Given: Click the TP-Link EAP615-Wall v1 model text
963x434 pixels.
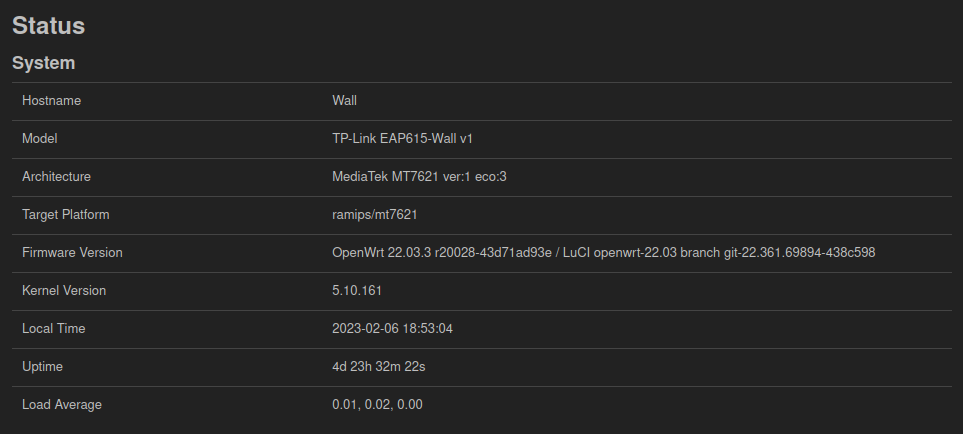Looking at the screenshot, I should point(402,139).
